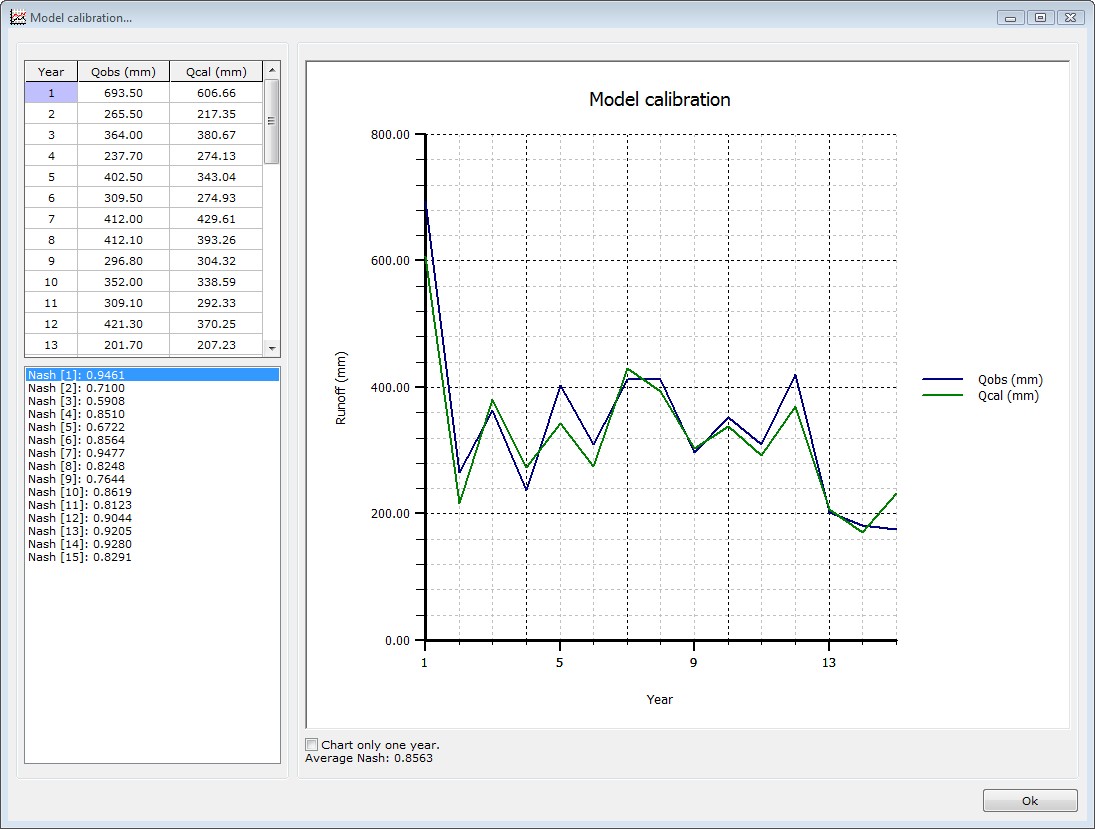Click the Qobs (mm) legend line swatch
Viewport: 1095px width, 829px height.
click(x=944, y=380)
